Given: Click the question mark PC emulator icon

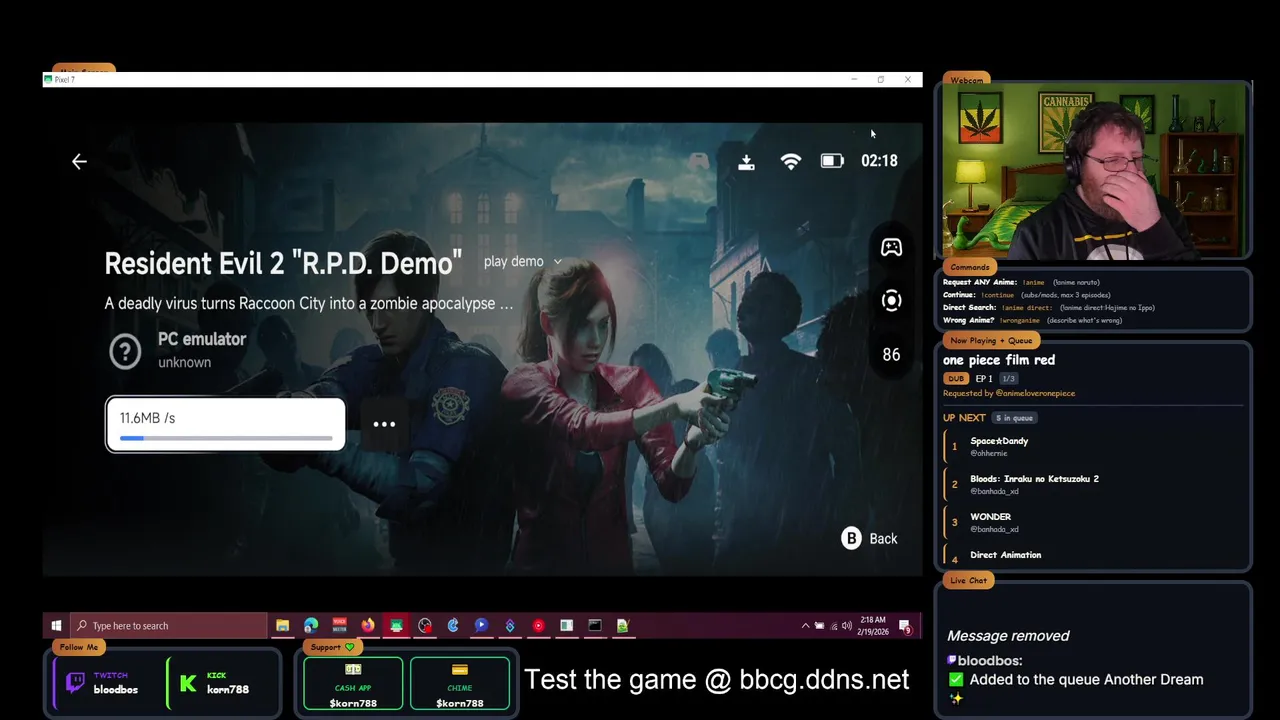Looking at the screenshot, I should tap(125, 351).
